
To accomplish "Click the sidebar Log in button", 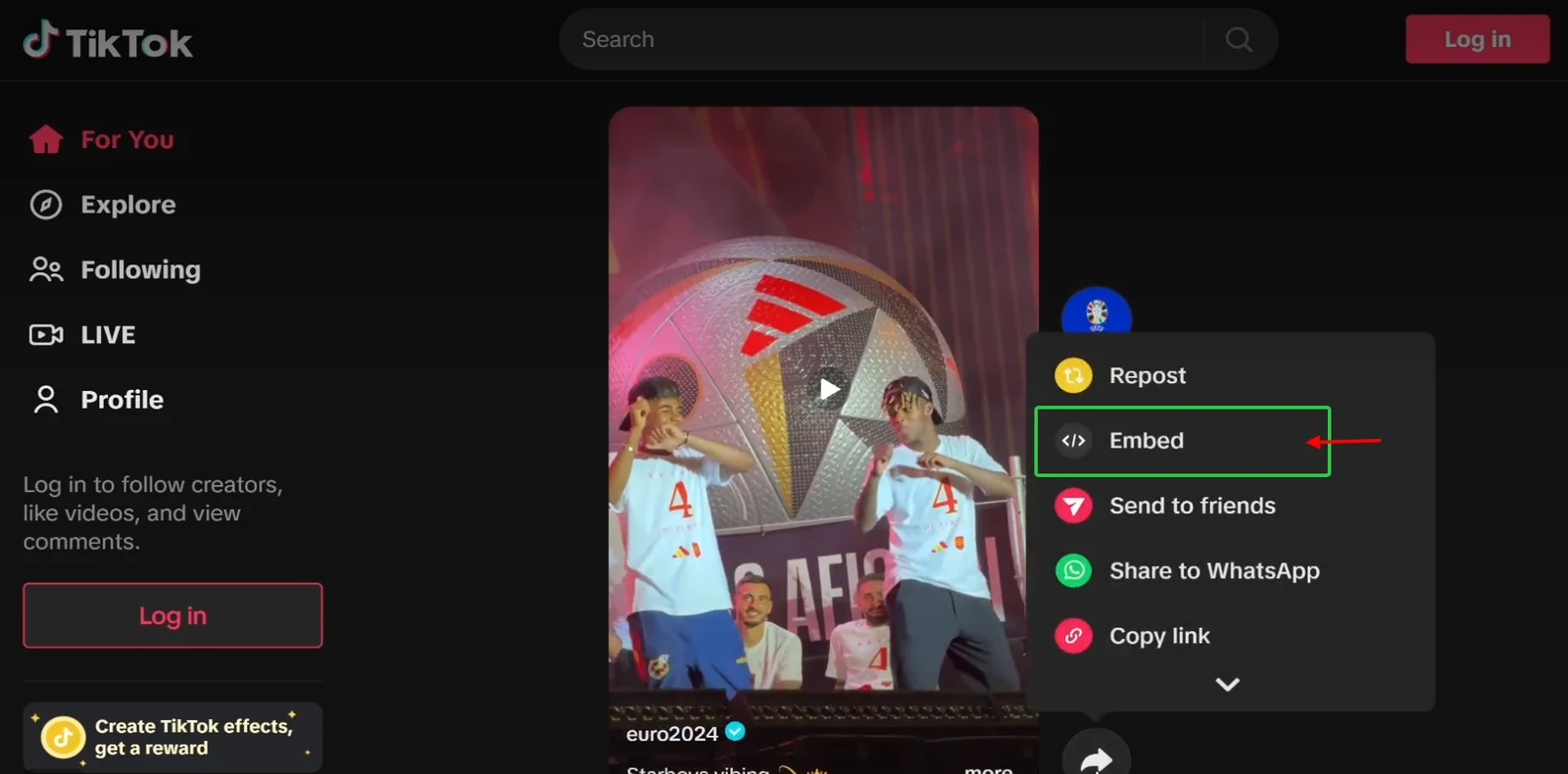I will (172, 615).
